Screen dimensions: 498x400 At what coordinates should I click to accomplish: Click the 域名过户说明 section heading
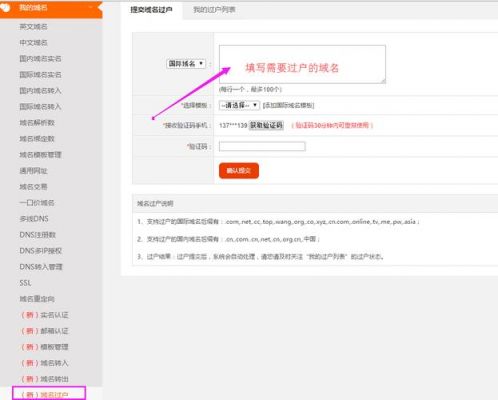[x=155, y=203]
